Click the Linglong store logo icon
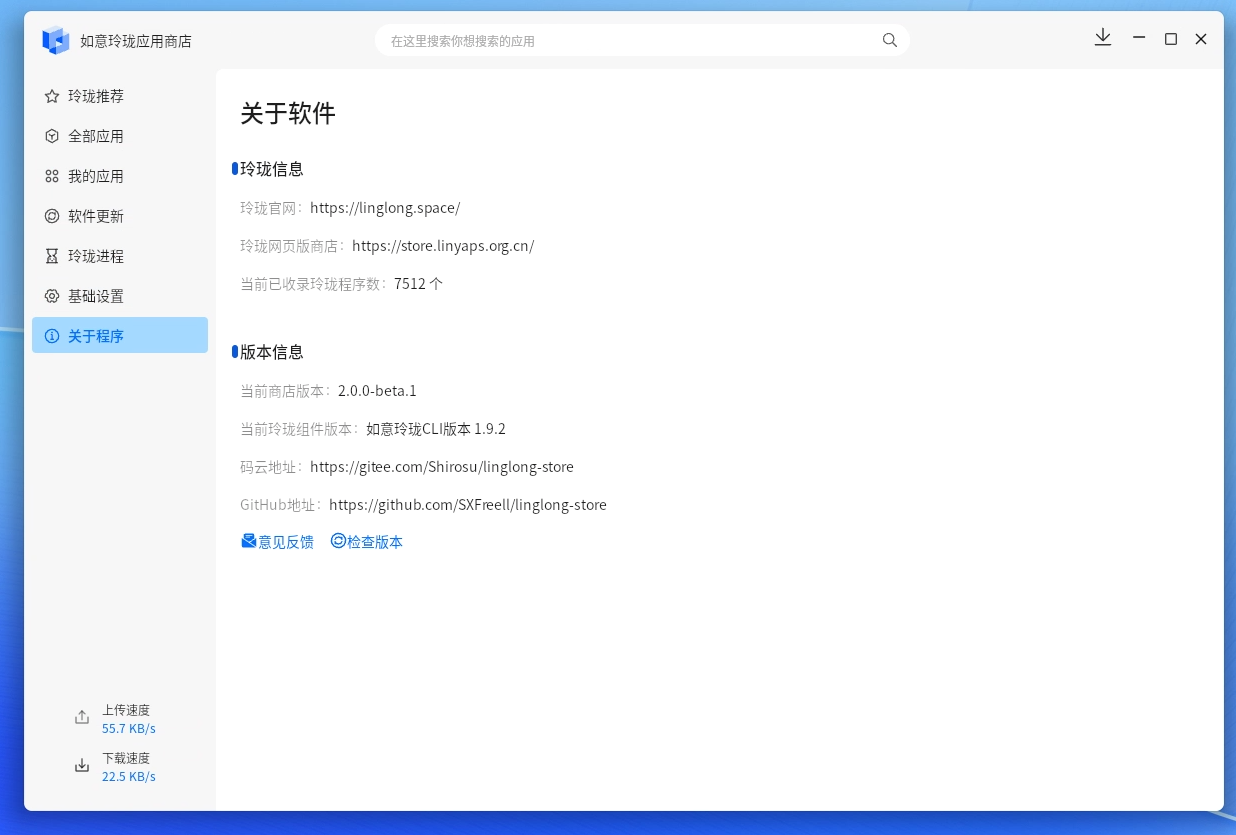Screen dimensions: 1236x835 pyautogui.click(x=56, y=40)
